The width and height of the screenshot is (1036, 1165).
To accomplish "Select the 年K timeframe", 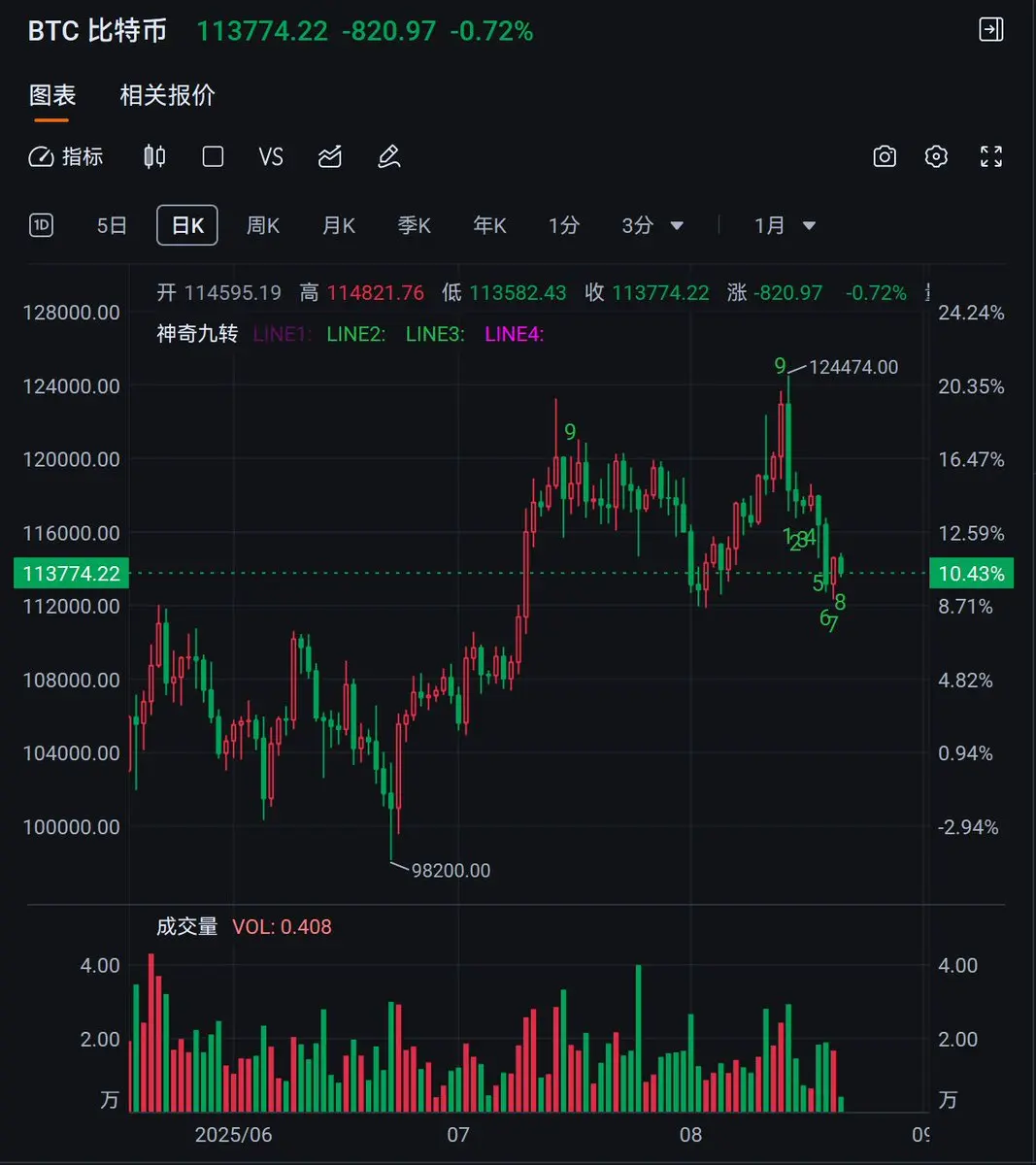I will [490, 225].
